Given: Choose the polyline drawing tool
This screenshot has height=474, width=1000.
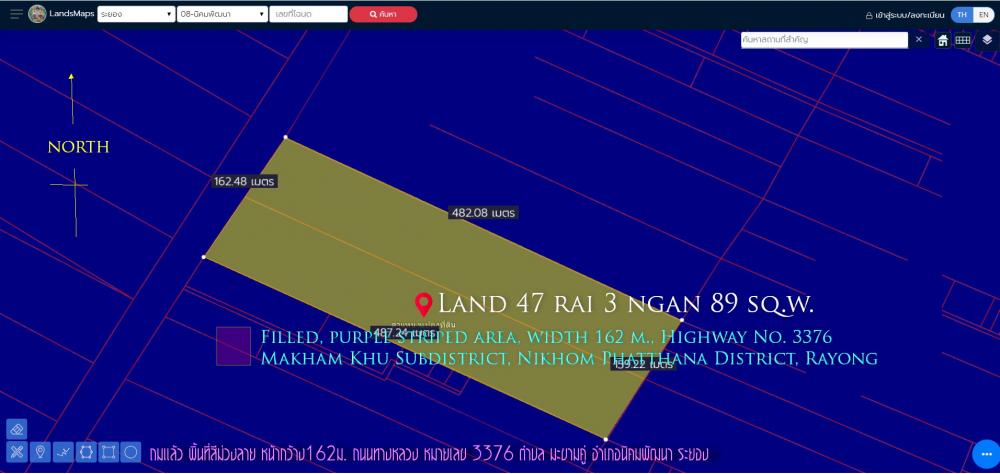Looking at the screenshot, I should tap(63, 451).
